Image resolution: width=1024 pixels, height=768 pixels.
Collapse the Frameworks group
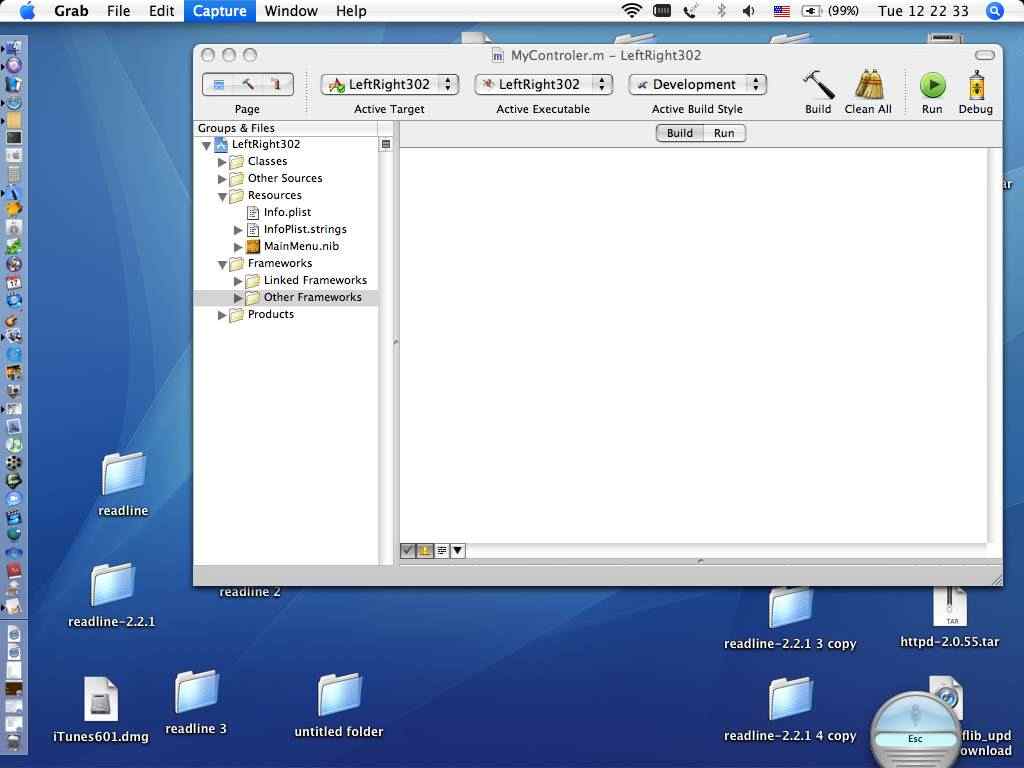[x=222, y=264]
